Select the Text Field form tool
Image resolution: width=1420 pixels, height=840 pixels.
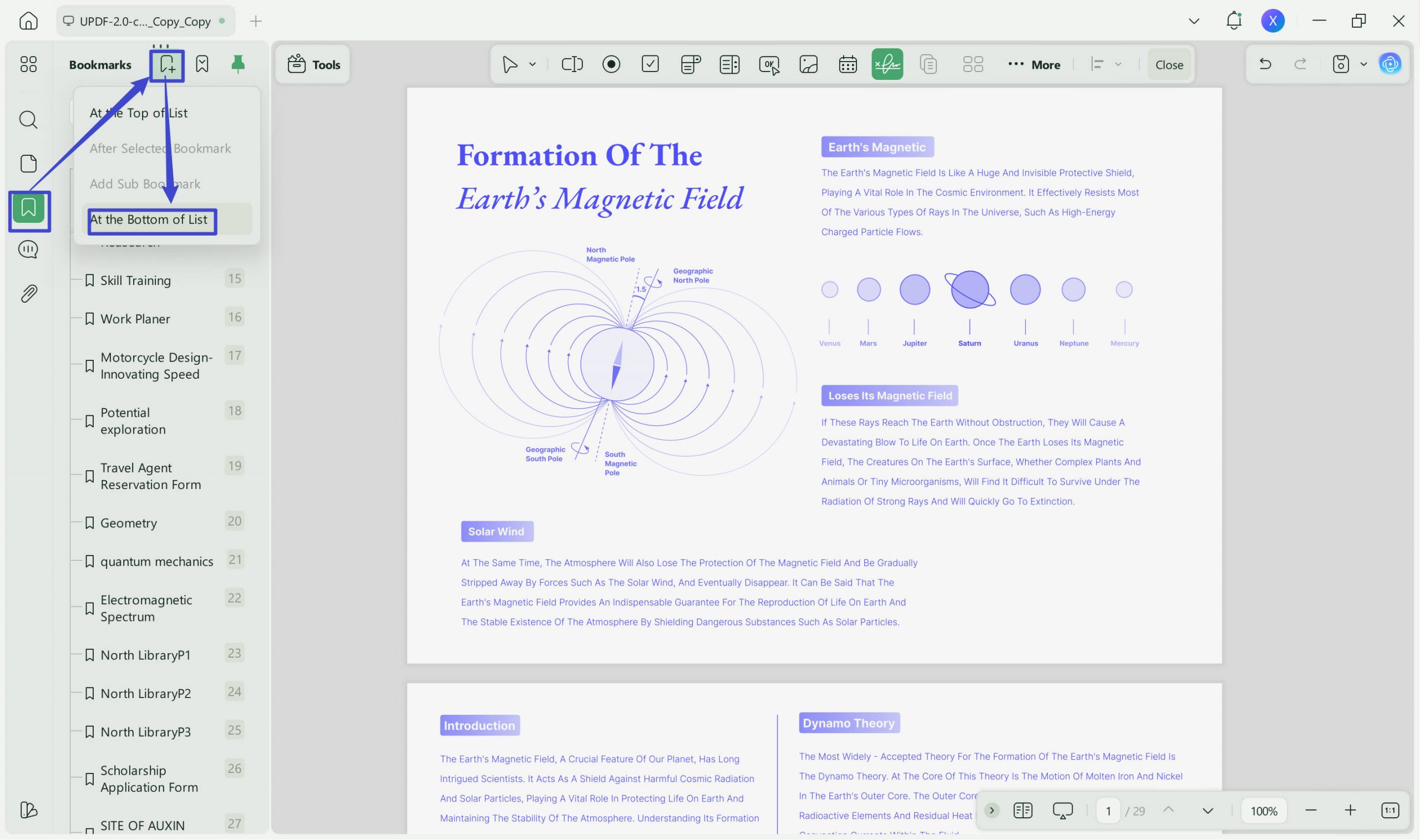[x=572, y=64]
